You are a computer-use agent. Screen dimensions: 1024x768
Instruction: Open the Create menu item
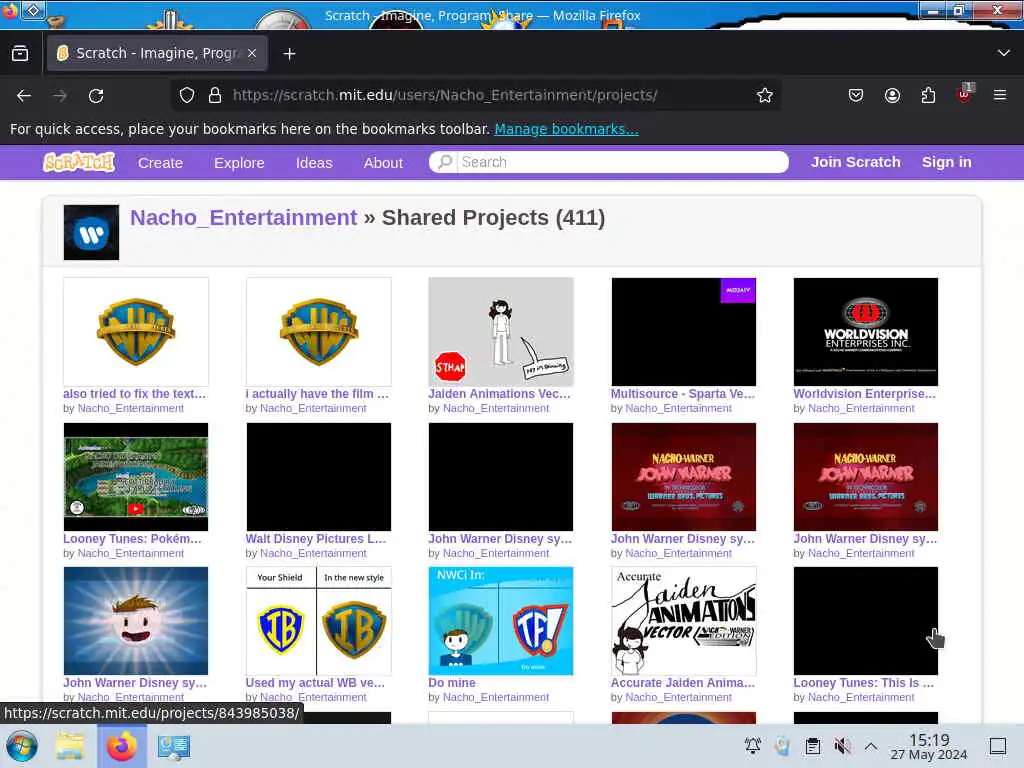point(160,163)
